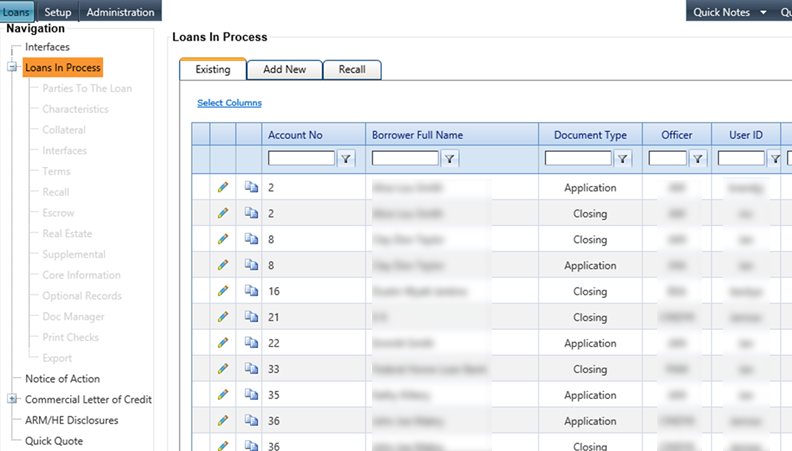The width and height of the screenshot is (792, 451).
Task: Open the Loans menu
Action: (x=16, y=12)
